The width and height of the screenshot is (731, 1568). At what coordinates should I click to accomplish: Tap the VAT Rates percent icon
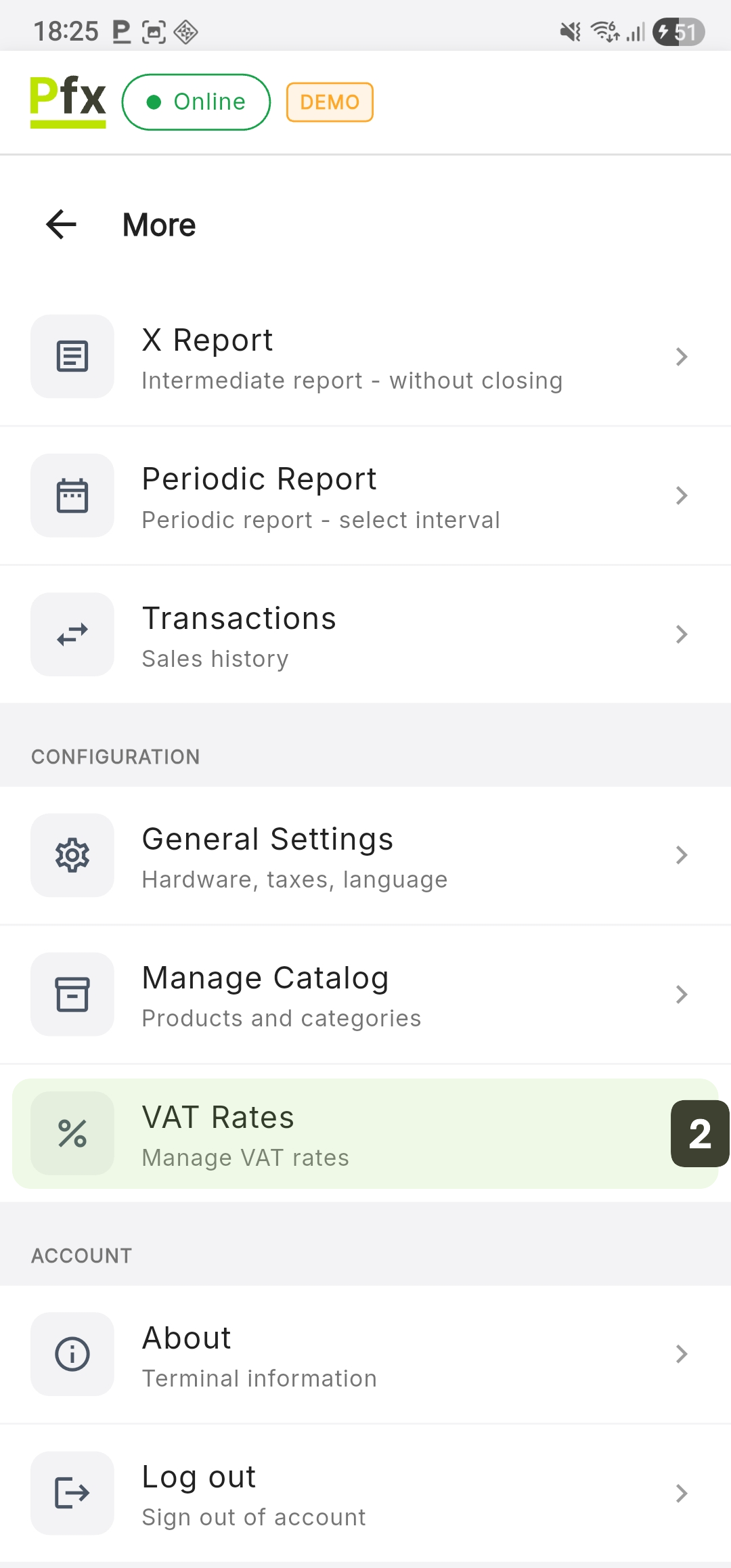pos(72,1133)
